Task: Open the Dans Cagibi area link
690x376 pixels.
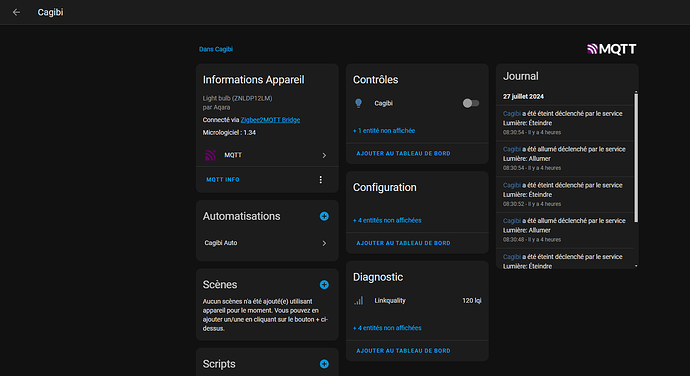Action: click(216, 49)
